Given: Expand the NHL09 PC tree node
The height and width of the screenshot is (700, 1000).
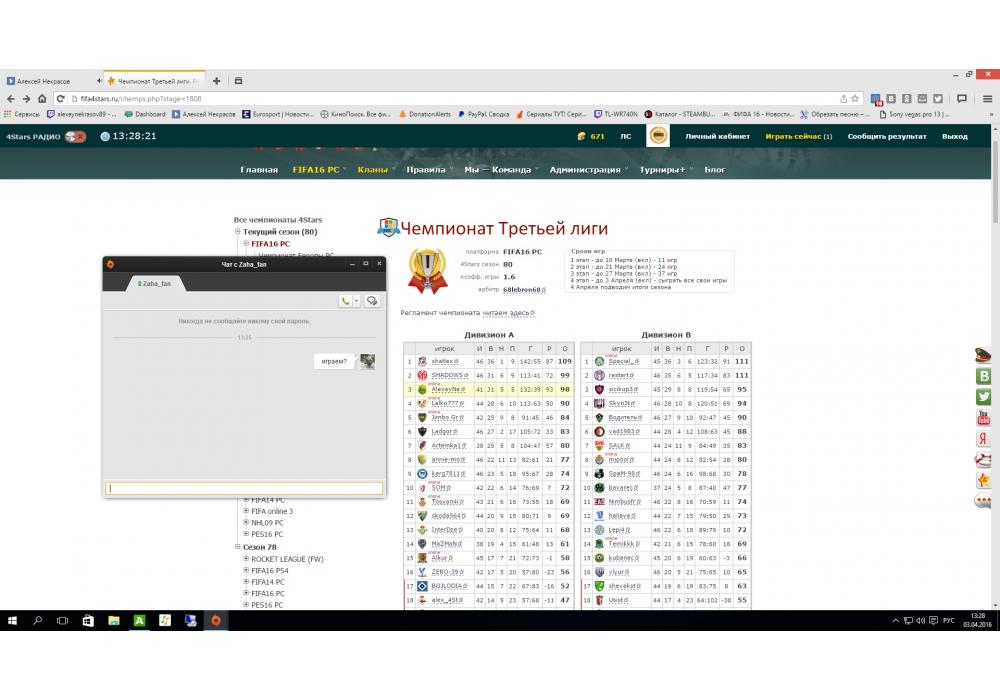Looking at the screenshot, I should (x=246, y=523).
